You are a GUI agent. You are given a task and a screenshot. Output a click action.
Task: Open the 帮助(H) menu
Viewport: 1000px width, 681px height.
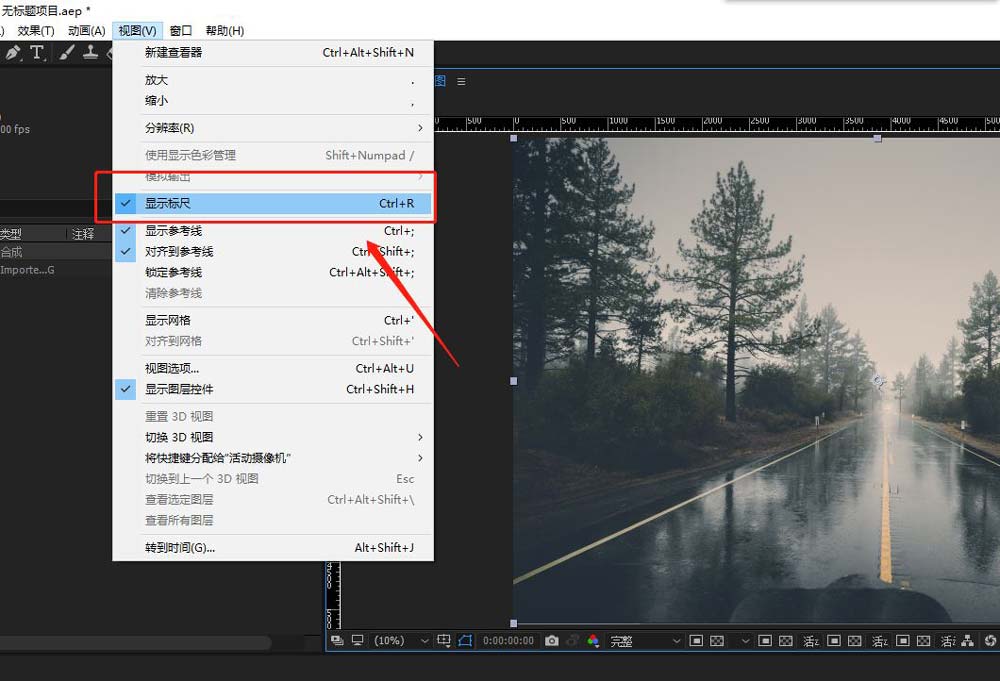224,31
